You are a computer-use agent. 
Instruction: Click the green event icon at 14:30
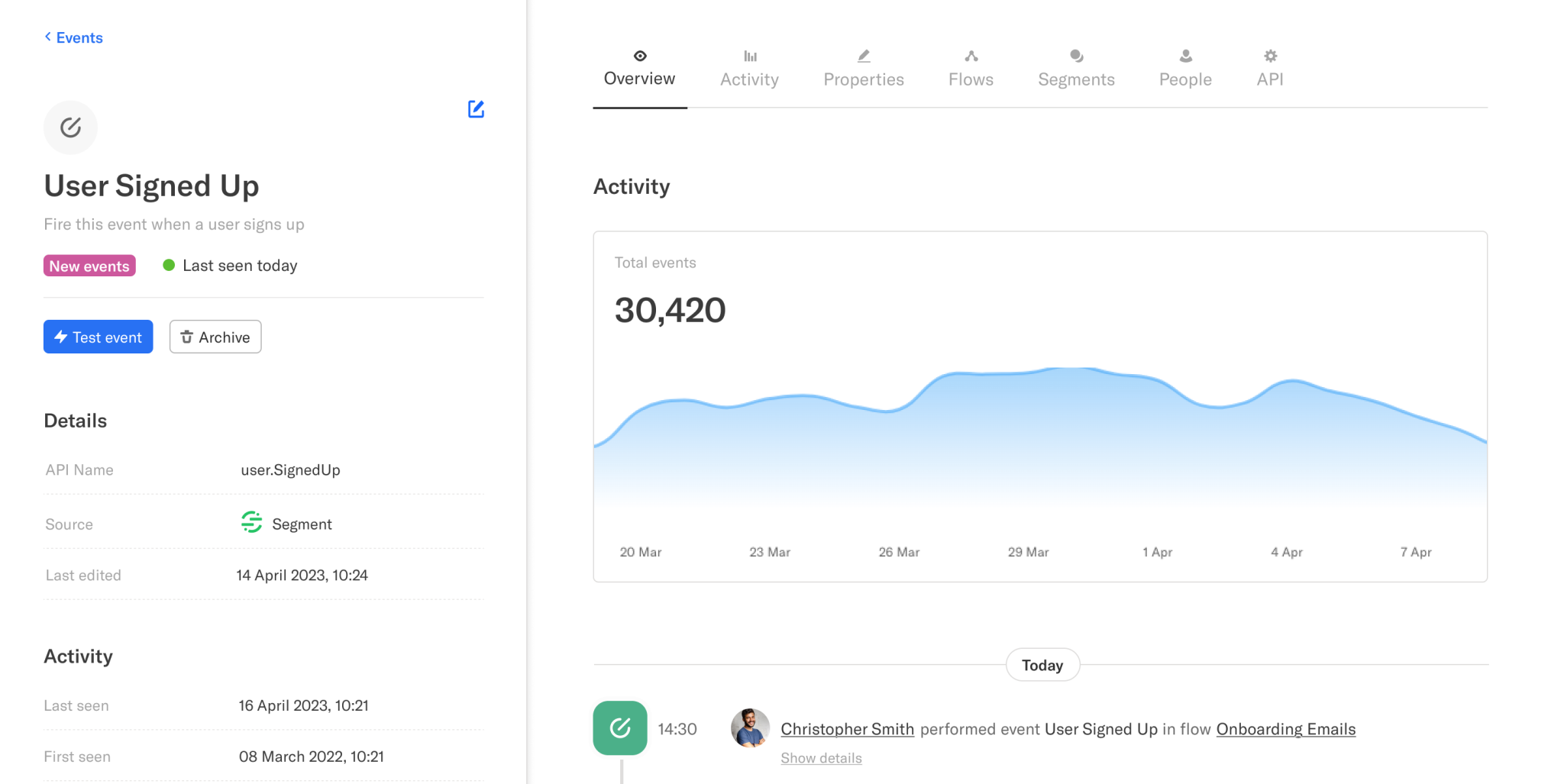[x=619, y=728]
